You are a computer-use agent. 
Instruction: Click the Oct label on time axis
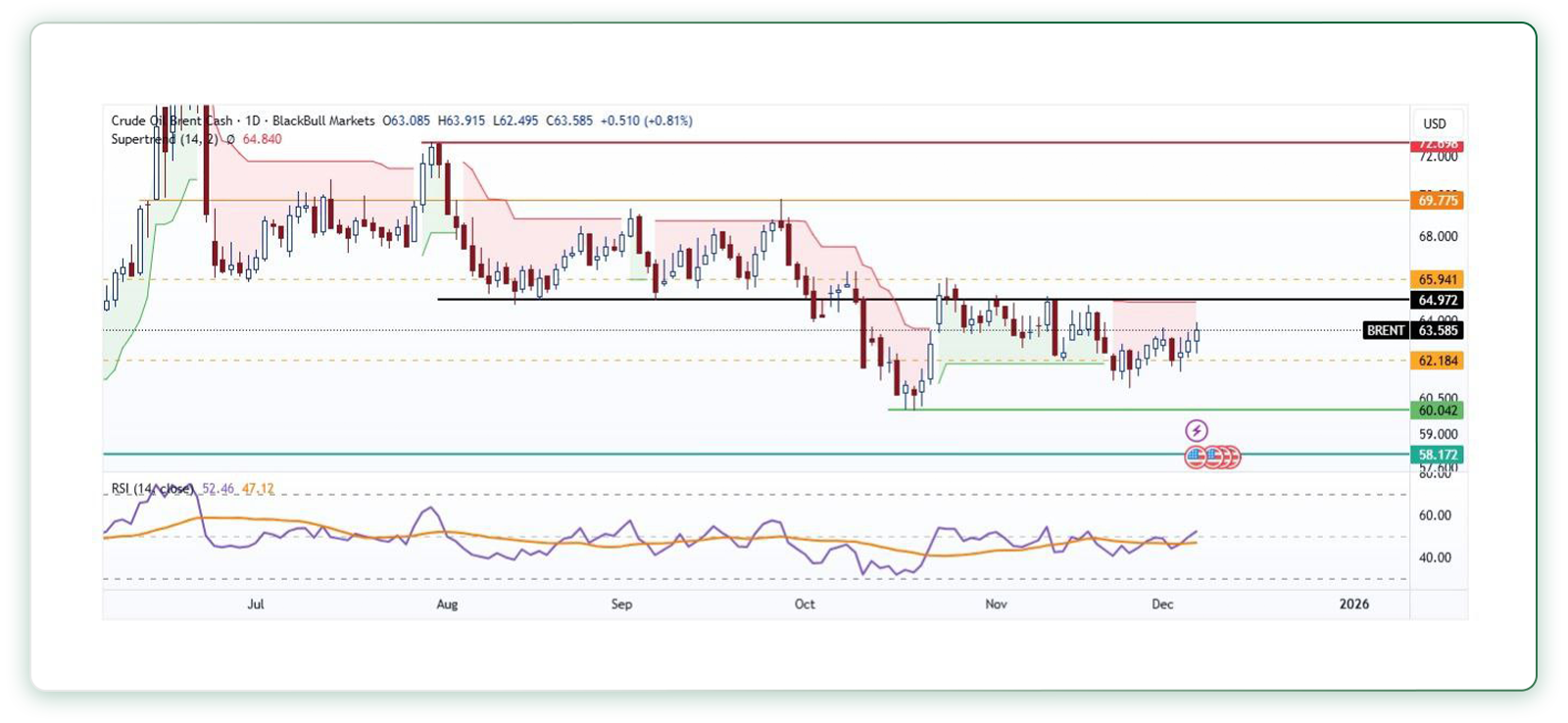coord(805,603)
